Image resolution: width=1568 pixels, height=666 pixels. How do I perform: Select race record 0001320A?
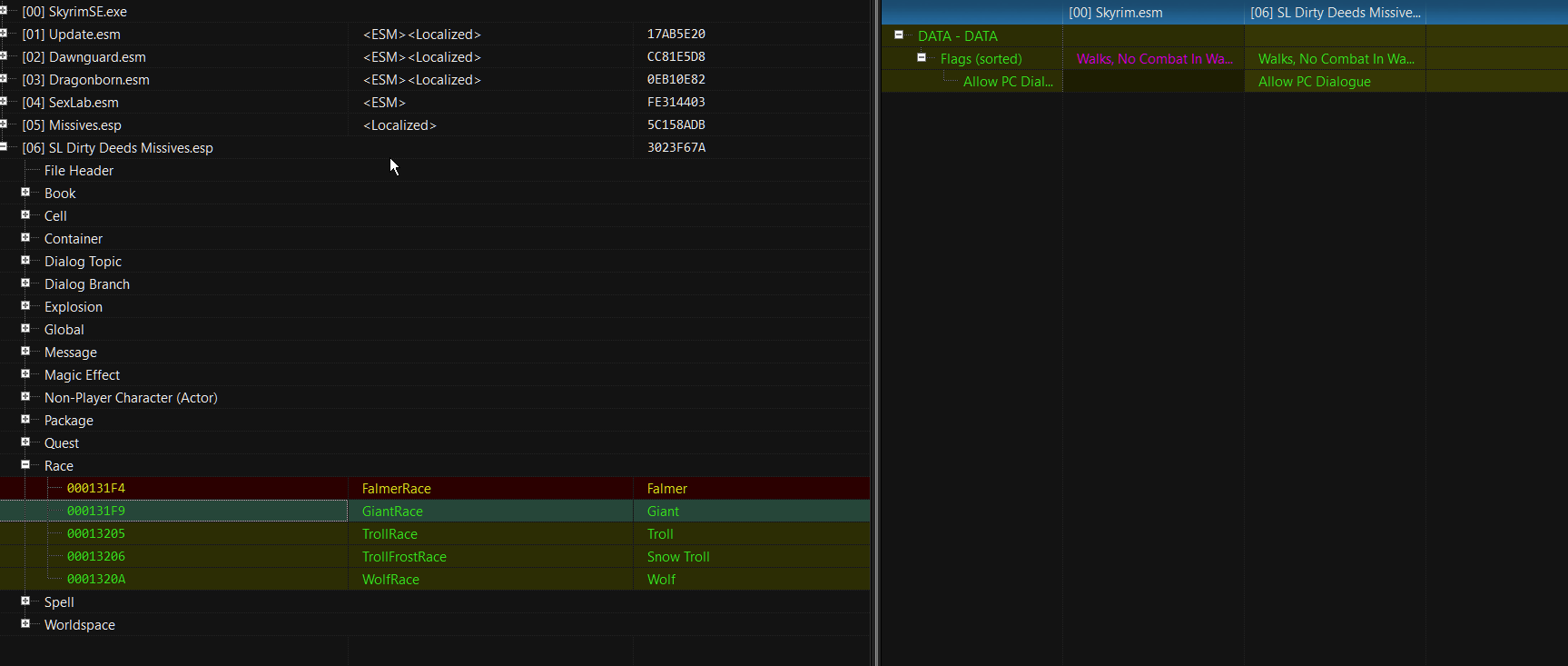pyautogui.click(x=96, y=580)
